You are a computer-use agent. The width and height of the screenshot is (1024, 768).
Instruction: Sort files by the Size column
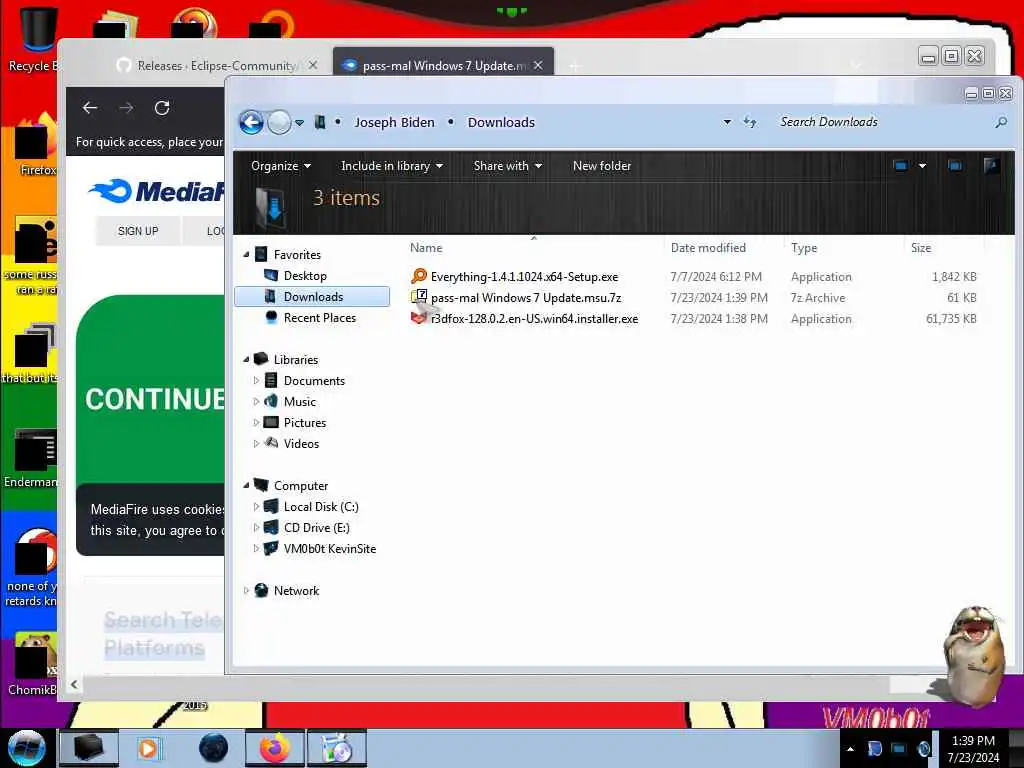tap(921, 248)
